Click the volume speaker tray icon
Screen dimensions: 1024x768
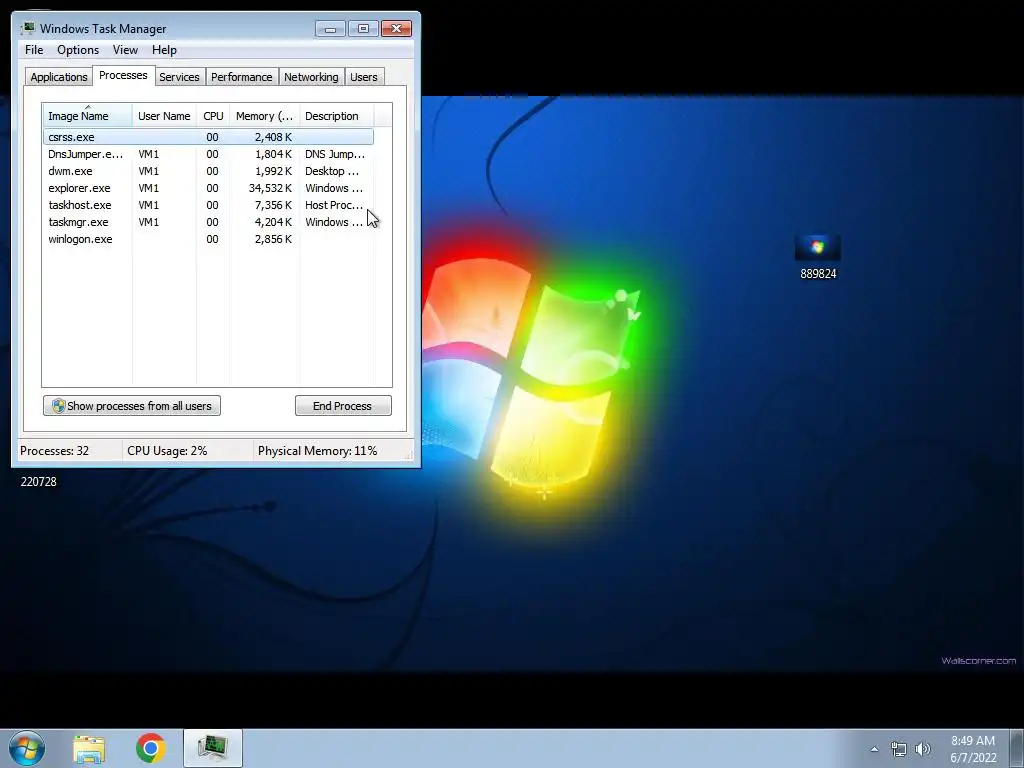[923, 749]
